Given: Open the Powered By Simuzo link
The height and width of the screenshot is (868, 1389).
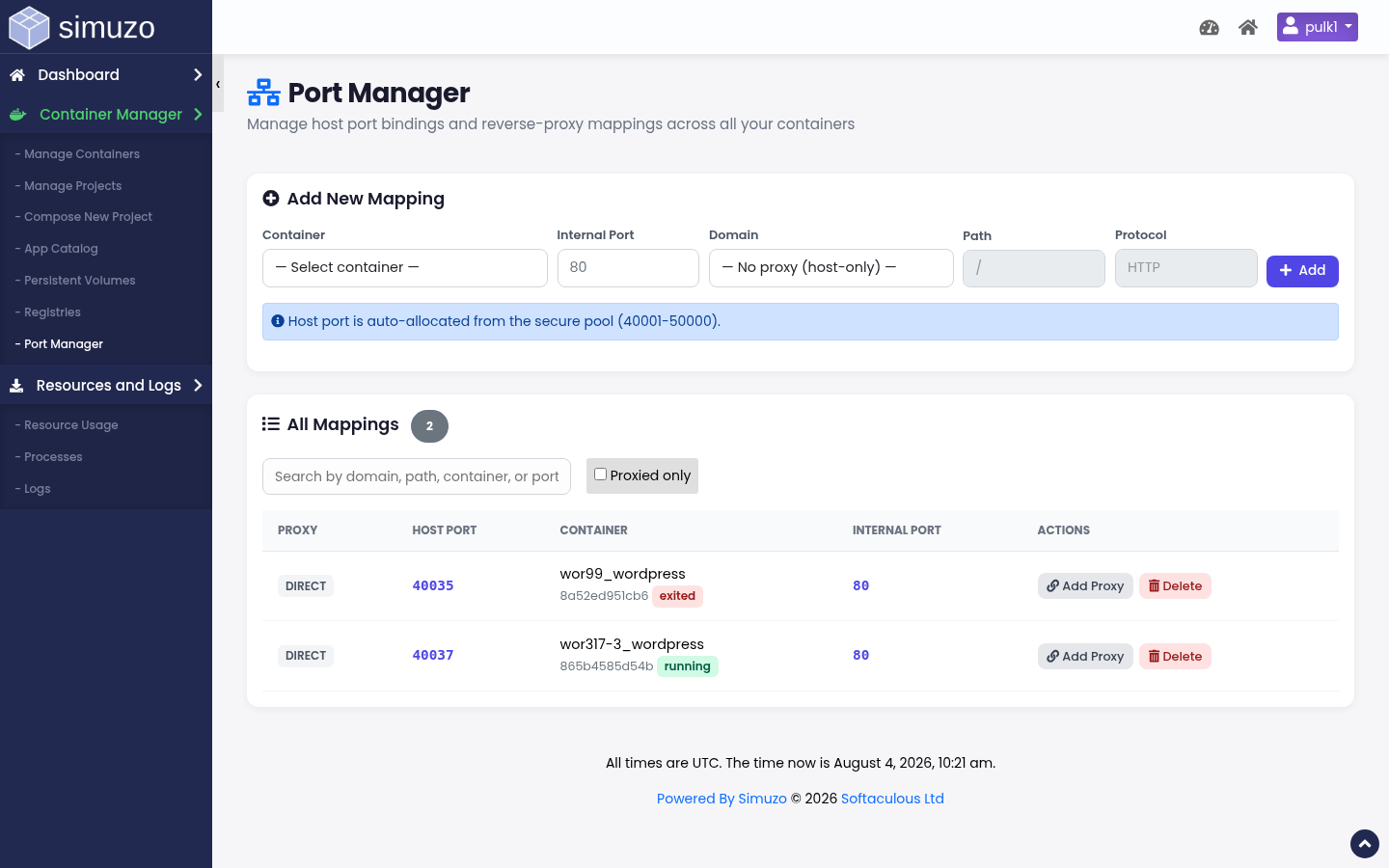Looking at the screenshot, I should tap(722, 799).
